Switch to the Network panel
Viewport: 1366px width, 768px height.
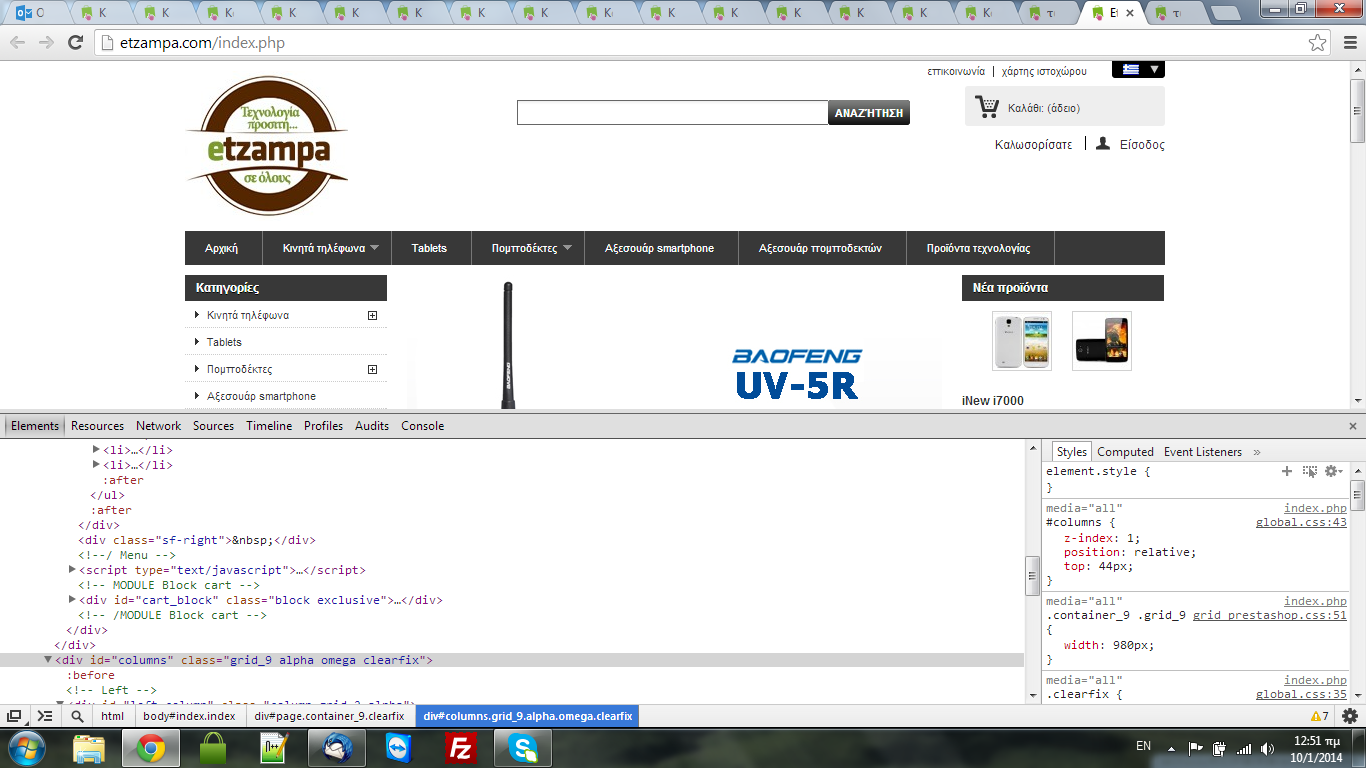[x=159, y=426]
